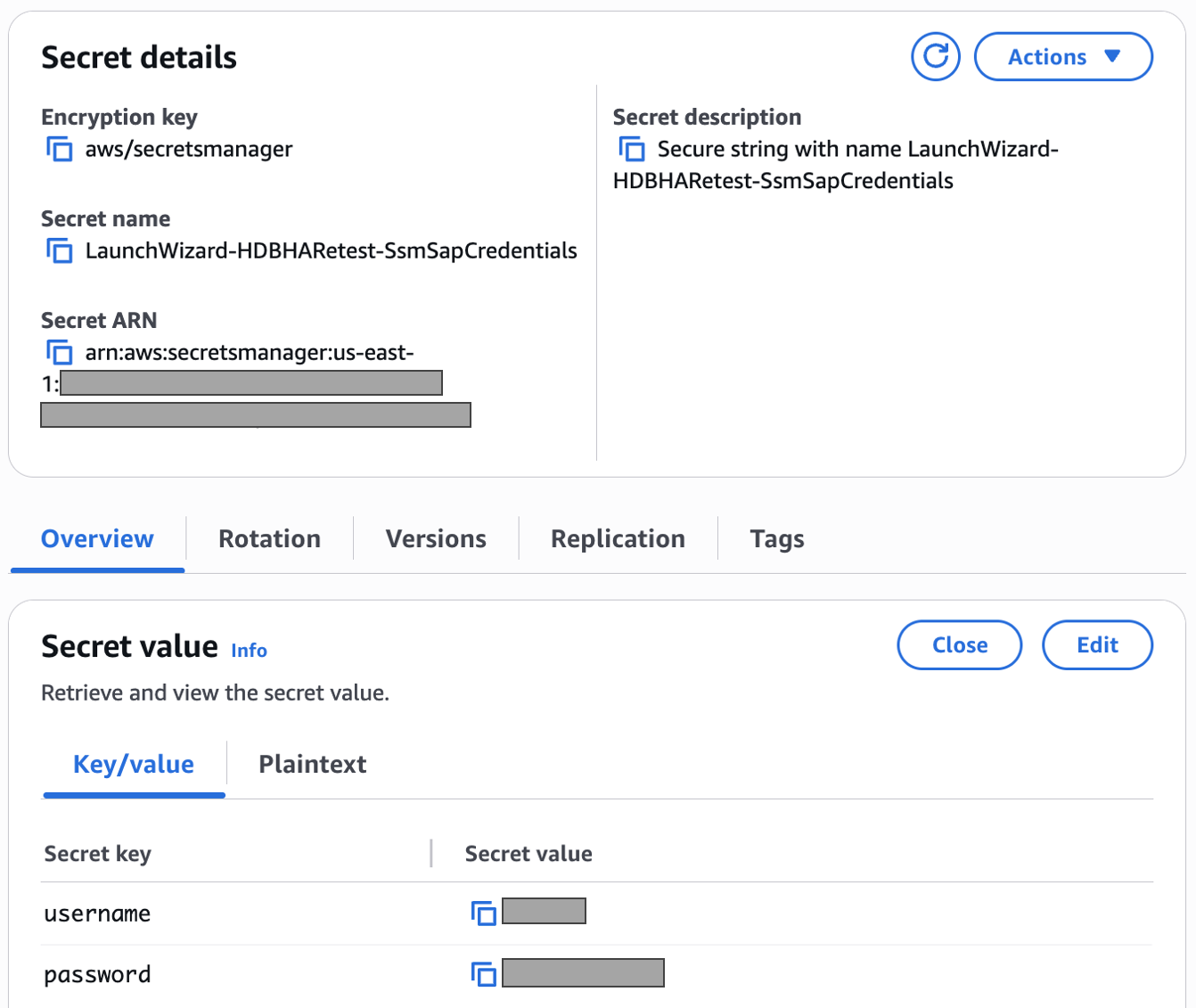1196x1008 pixels.
Task: Copy the secret name
Action: coord(60,250)
